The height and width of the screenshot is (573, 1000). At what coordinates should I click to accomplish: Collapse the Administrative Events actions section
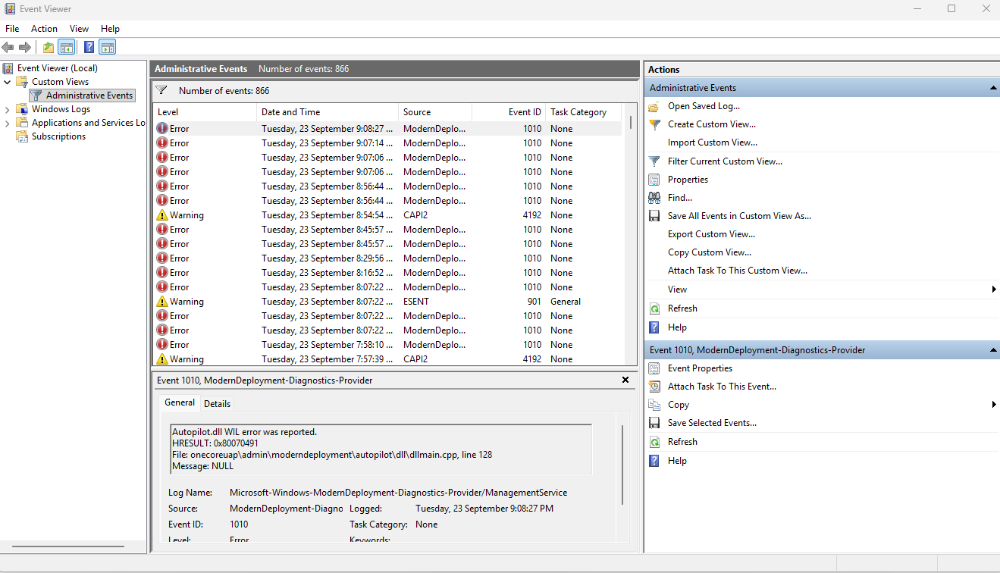(x=993, y=88)
